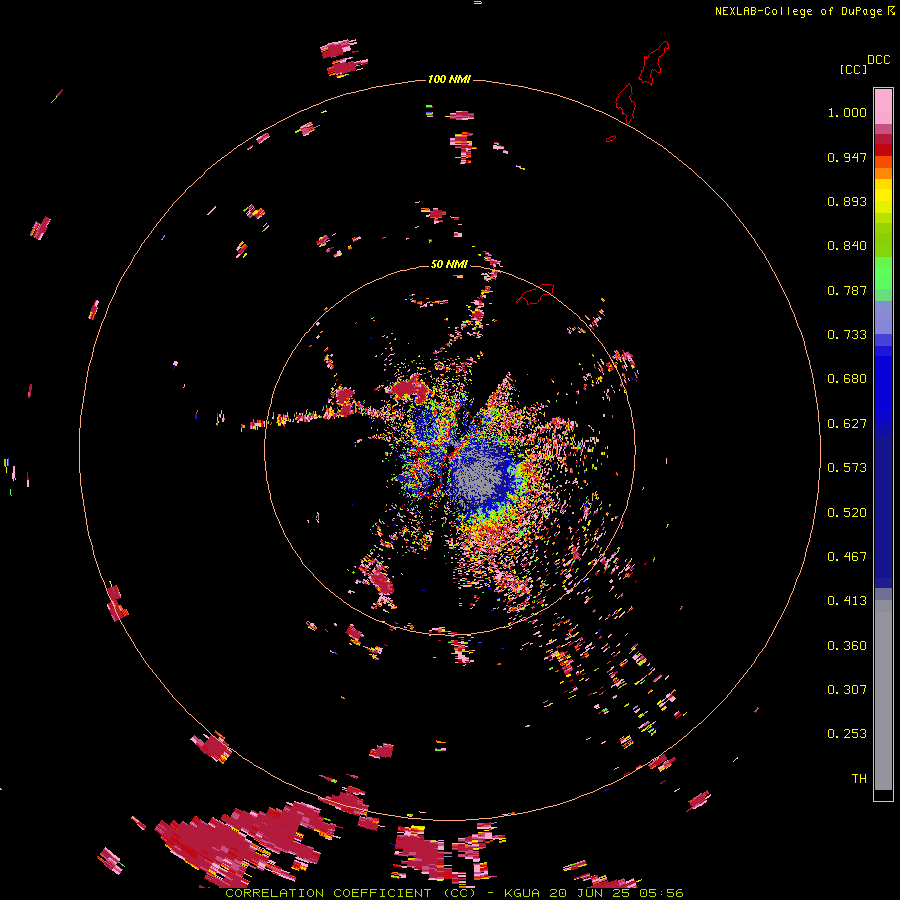Image resolution: width=900 pixels, height=900 pixels.
Task: Click the red island outlines outside the 100 NMI ring
Action: coord(642,83)
